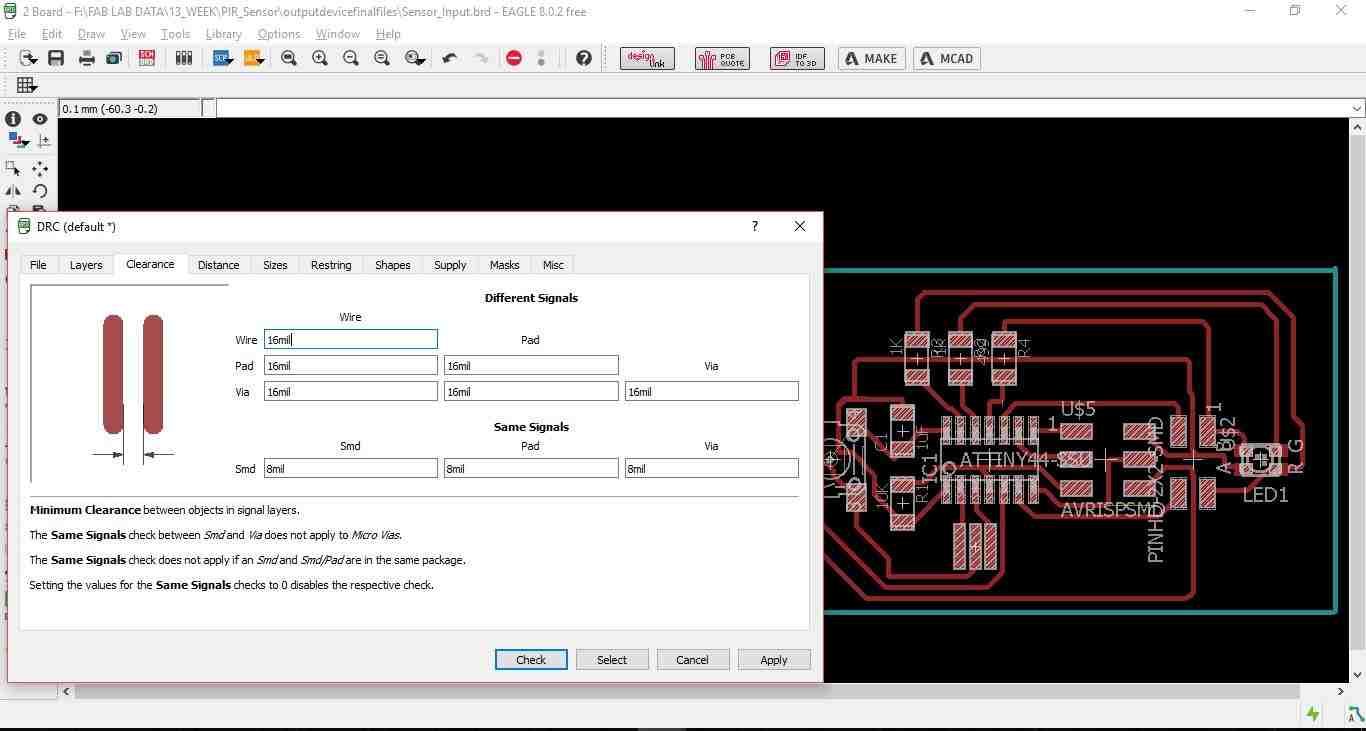Image resolution: width=1366 pixels, height=731 pixels.
Task: Focus the Via-to-Via clearance field
Action: pyautogui.click(x=712, y=392)
